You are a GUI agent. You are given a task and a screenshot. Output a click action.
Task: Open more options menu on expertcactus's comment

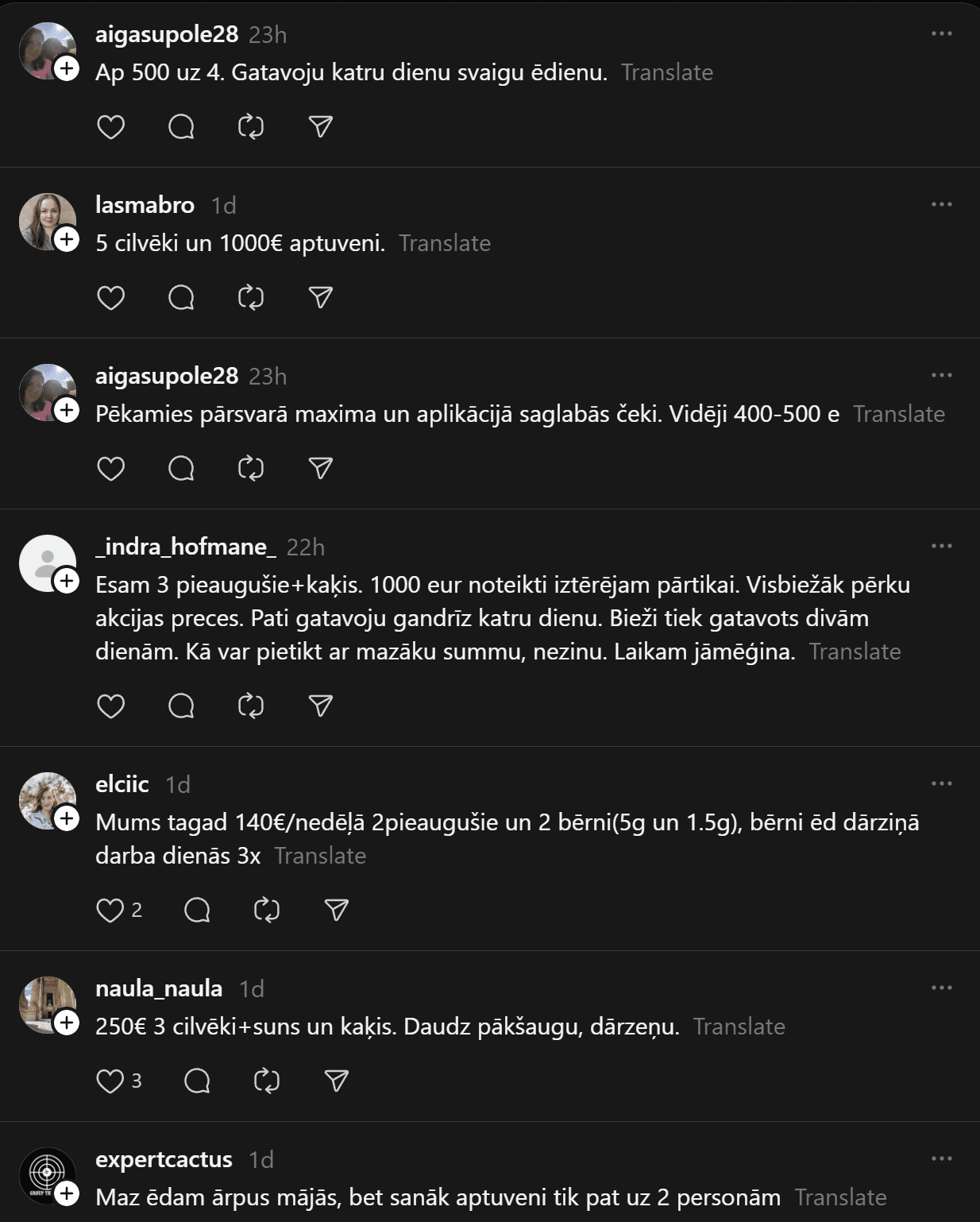coord(941,1159)
